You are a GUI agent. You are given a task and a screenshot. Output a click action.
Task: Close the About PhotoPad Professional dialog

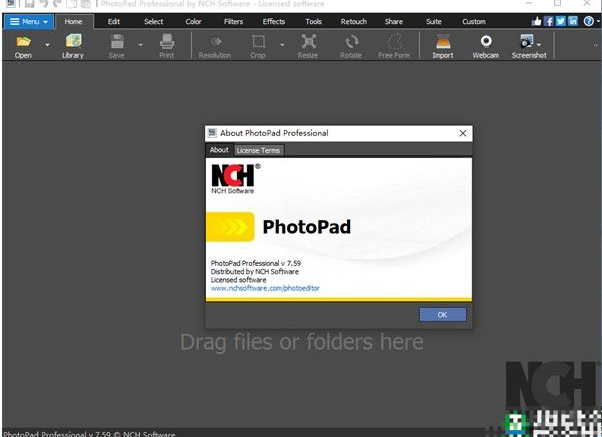(463, 133)
